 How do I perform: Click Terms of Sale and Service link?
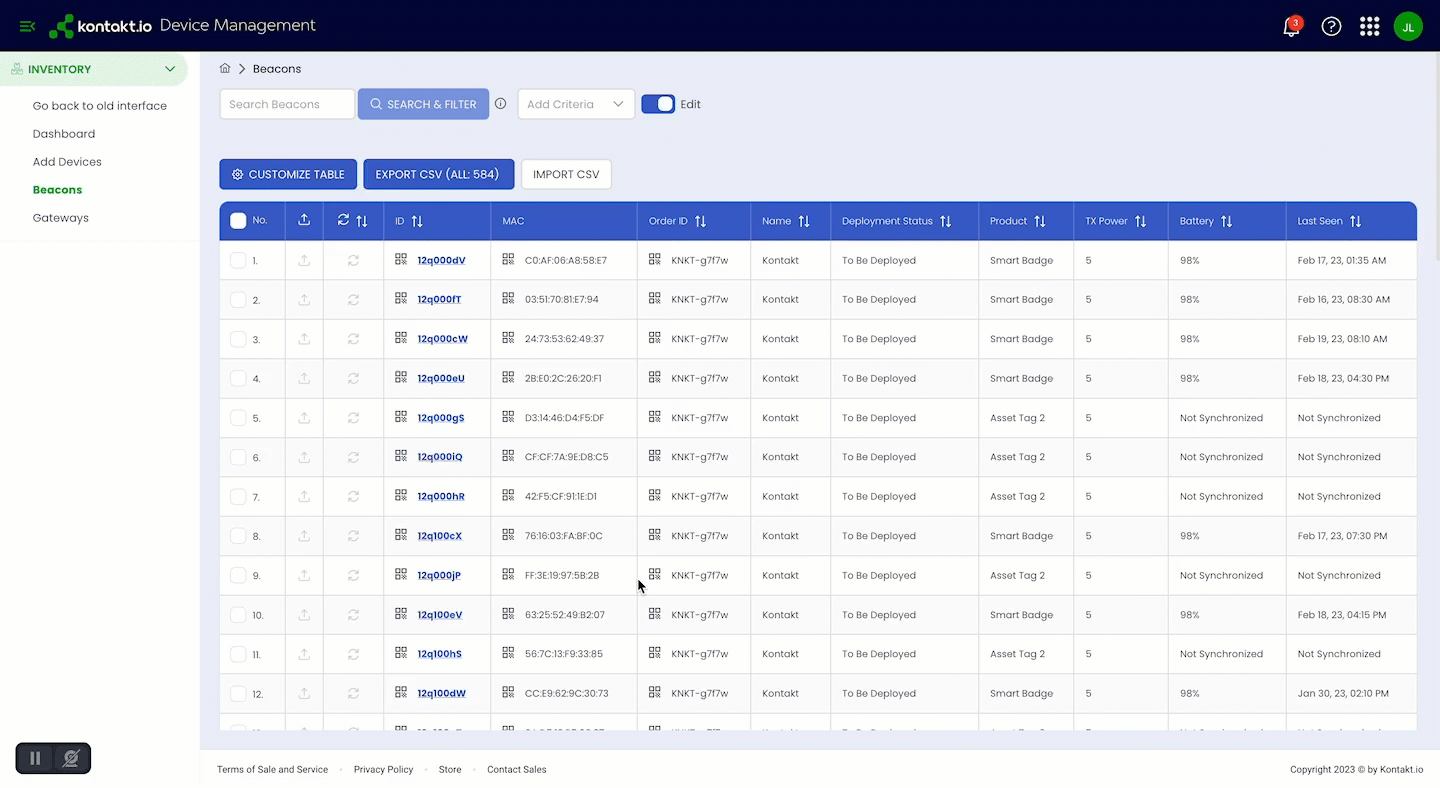(272, 770)
